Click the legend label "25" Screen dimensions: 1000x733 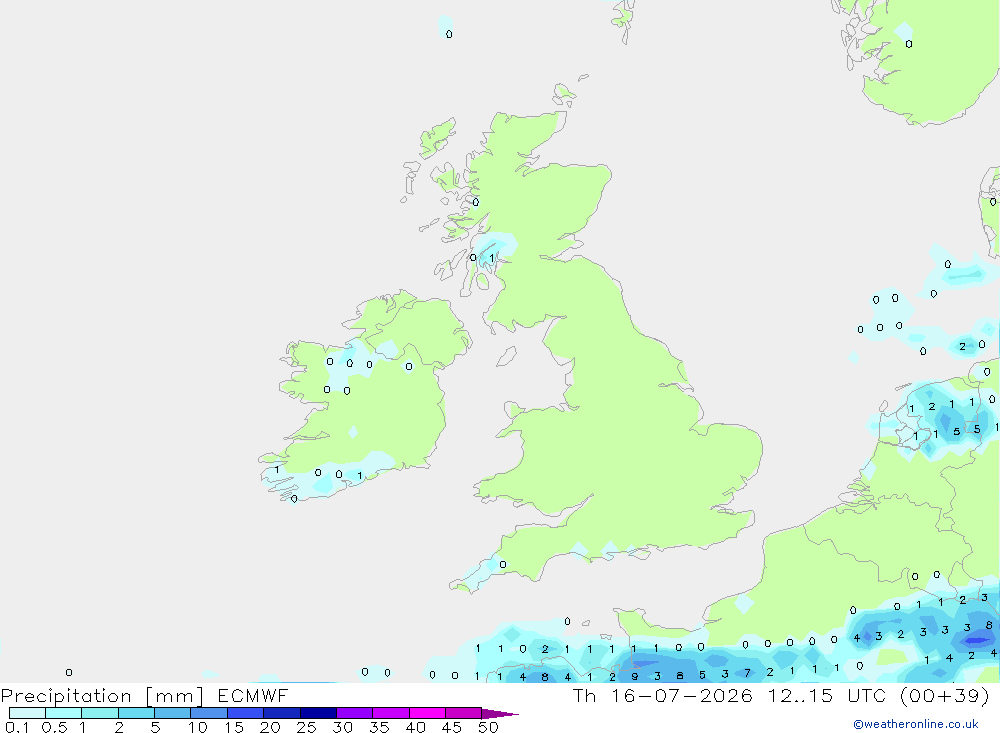[x=306, y=727]
